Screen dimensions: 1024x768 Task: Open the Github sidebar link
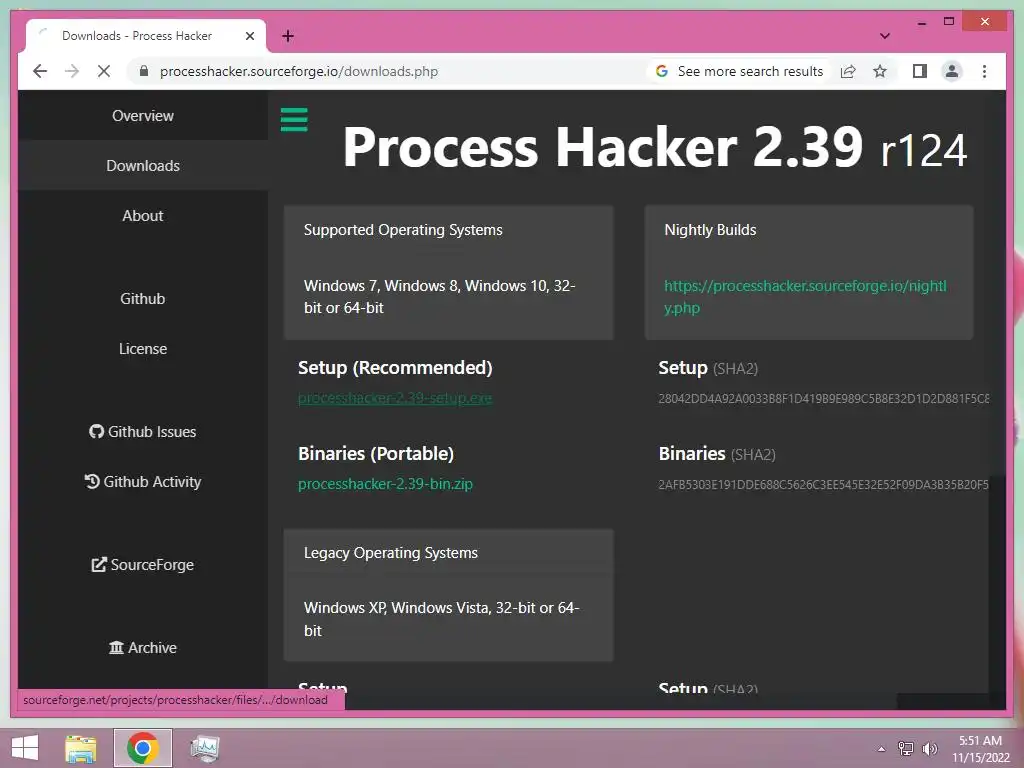tap(142, 298)
